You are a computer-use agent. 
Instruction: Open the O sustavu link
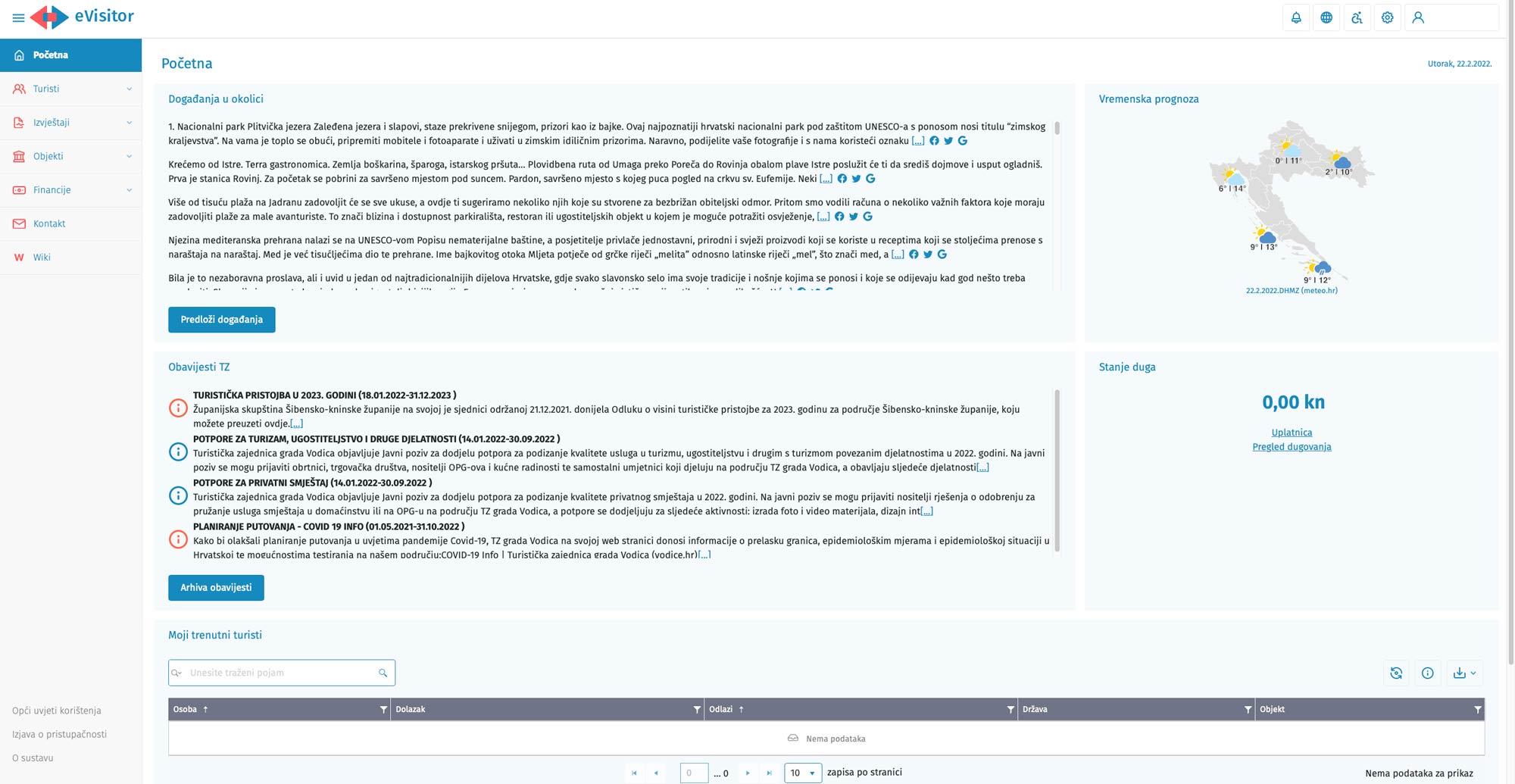(x=33, y=757)
